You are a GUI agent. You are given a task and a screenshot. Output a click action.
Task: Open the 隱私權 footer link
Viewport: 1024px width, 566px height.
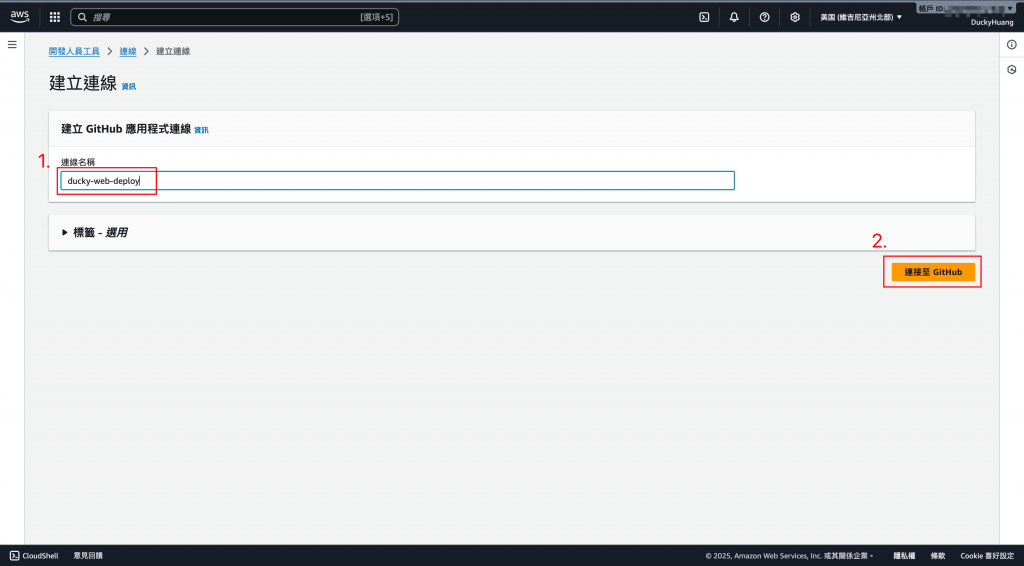(x=904, y=556)
